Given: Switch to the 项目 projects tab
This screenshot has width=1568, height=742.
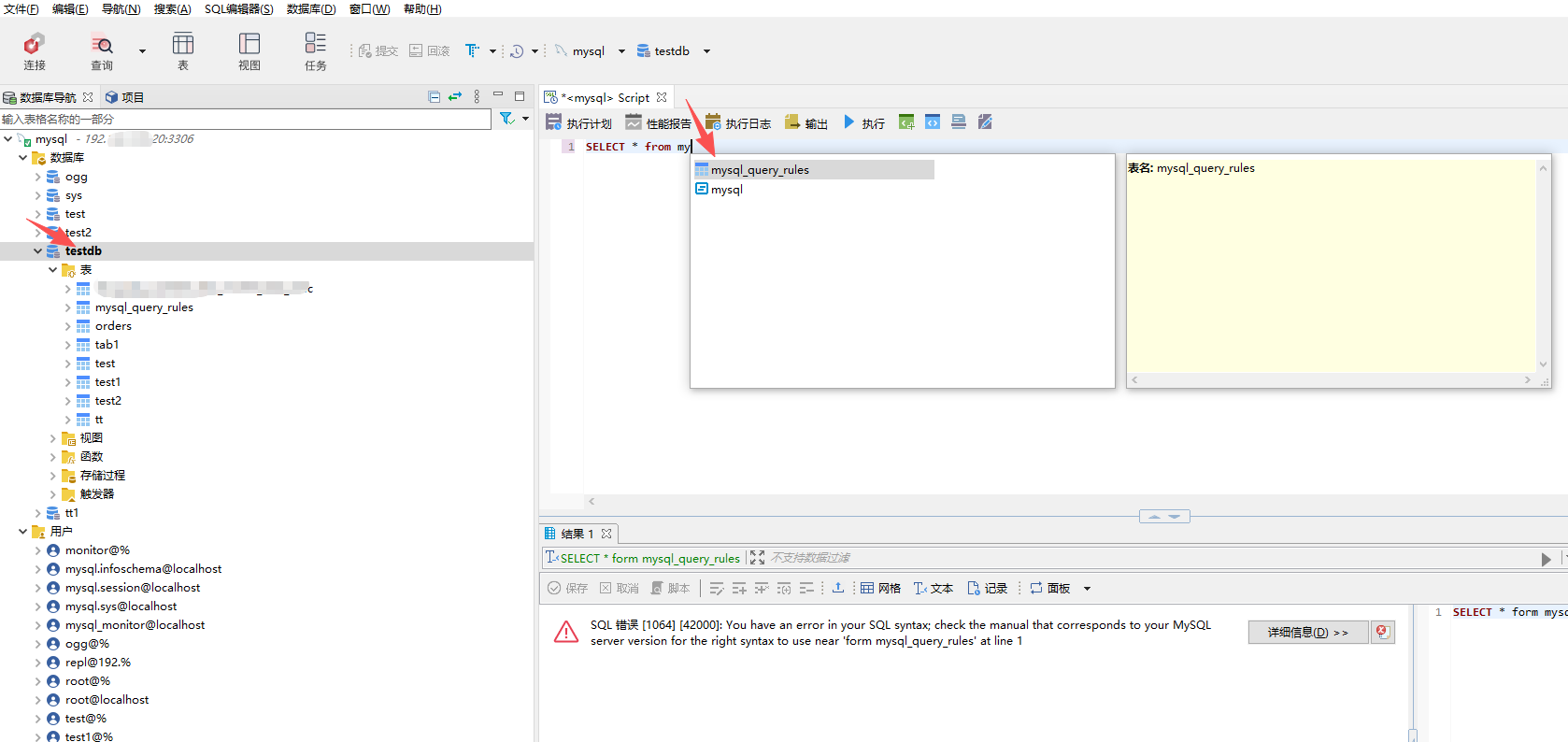Looking at the screenshot, I should pos(124,97).
